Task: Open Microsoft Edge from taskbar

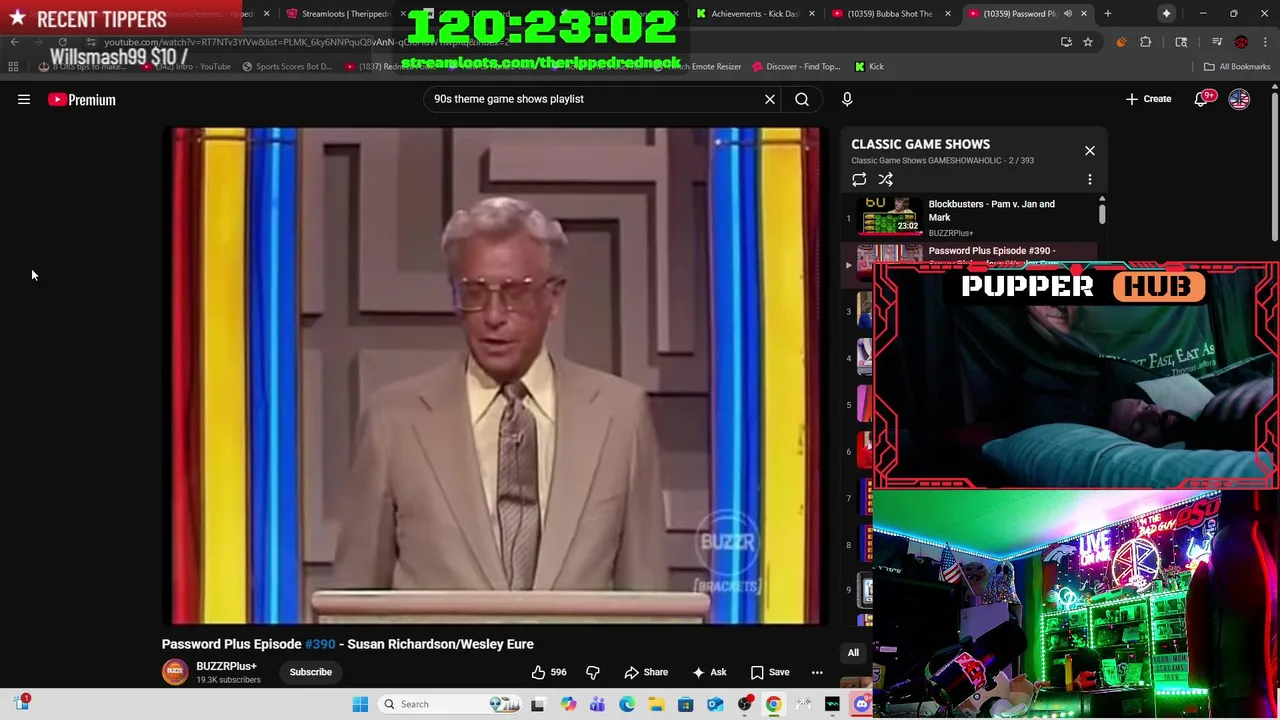Action: click(627, 704)
